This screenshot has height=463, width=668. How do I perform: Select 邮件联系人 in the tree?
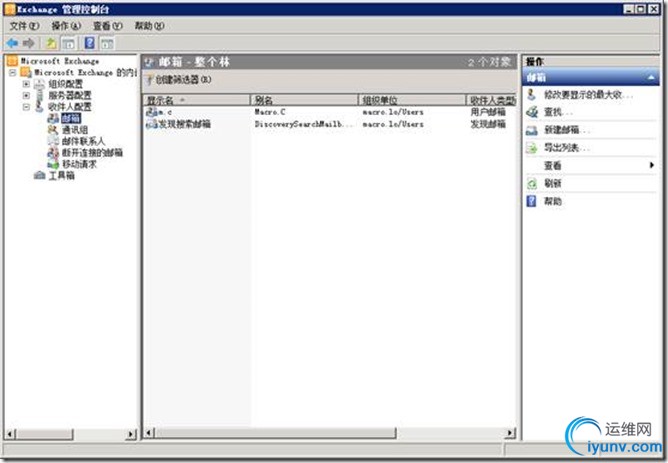(83, 141)
